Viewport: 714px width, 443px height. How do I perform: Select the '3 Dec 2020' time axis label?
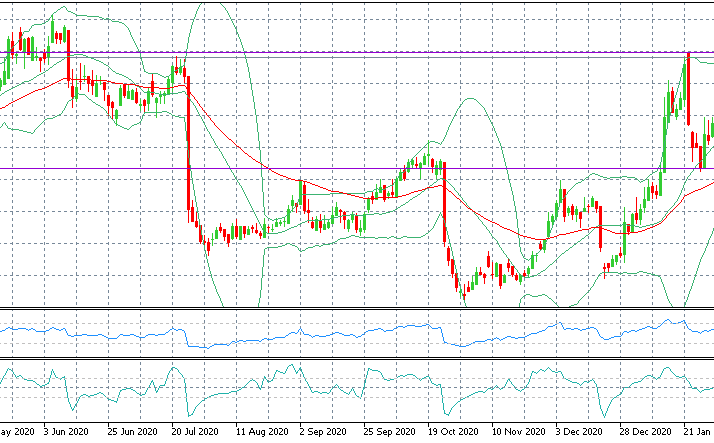click(579, 431)
